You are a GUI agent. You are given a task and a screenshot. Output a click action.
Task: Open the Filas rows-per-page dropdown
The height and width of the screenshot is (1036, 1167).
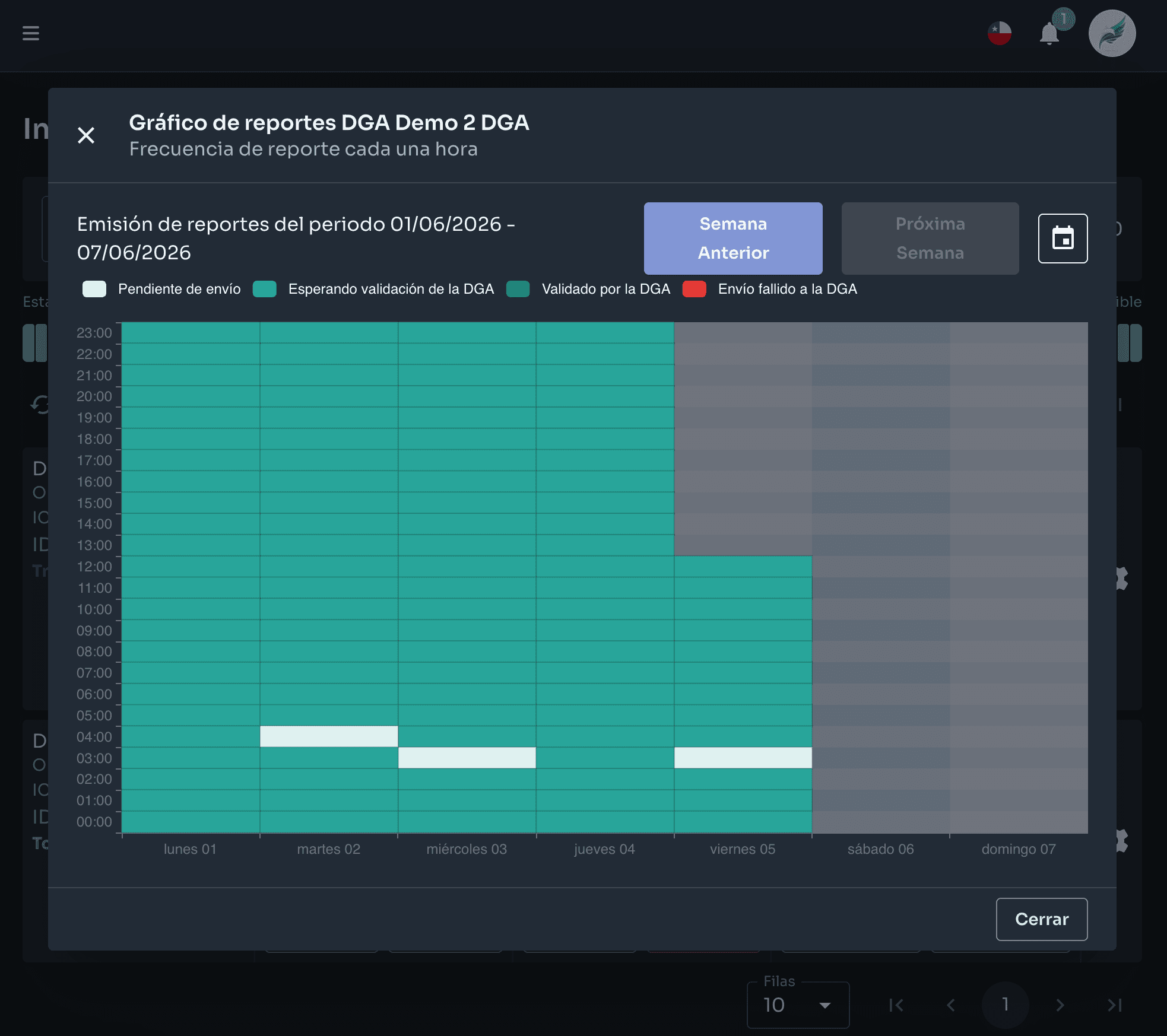click(x=798, y=1005)
